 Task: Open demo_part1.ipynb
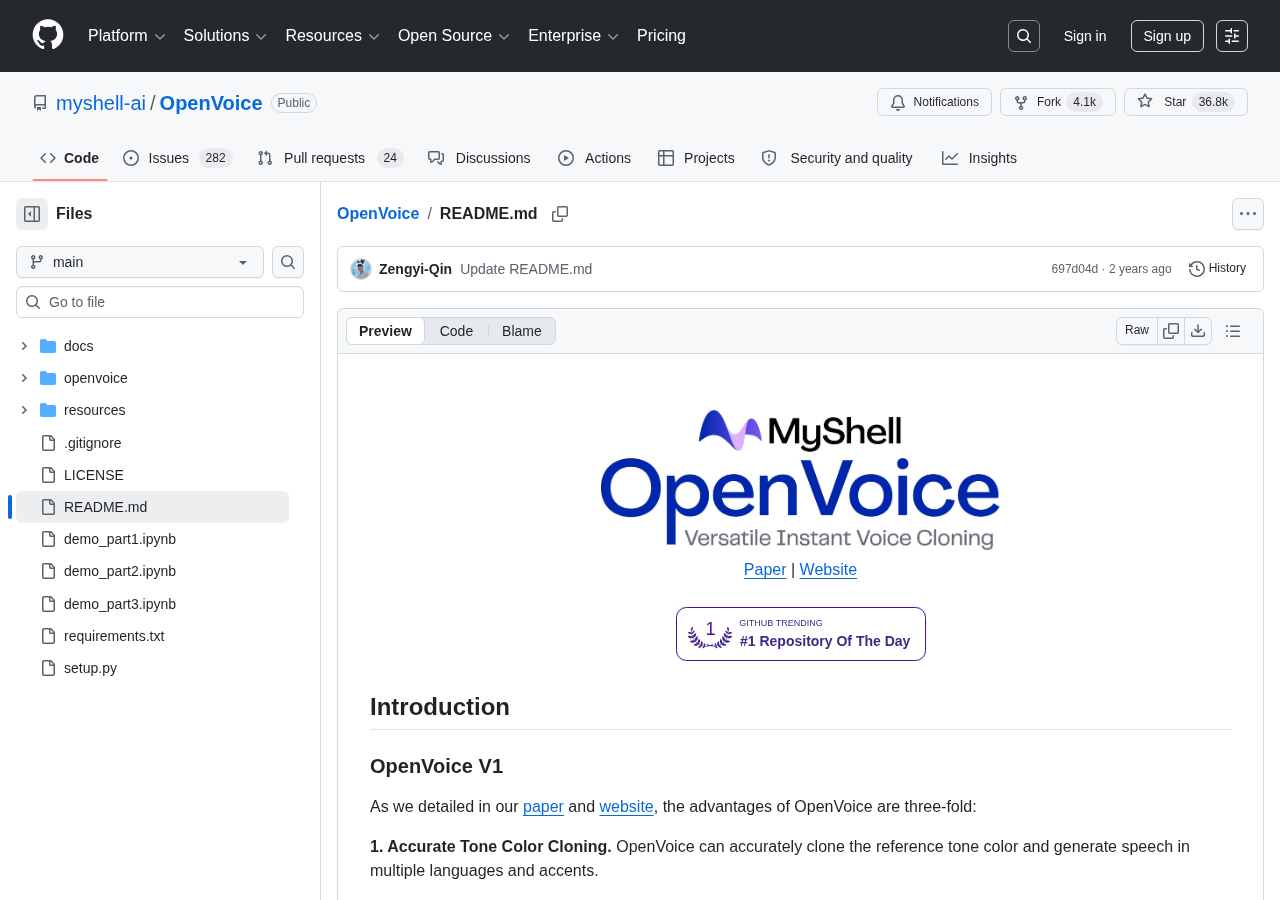click(152, 539)
